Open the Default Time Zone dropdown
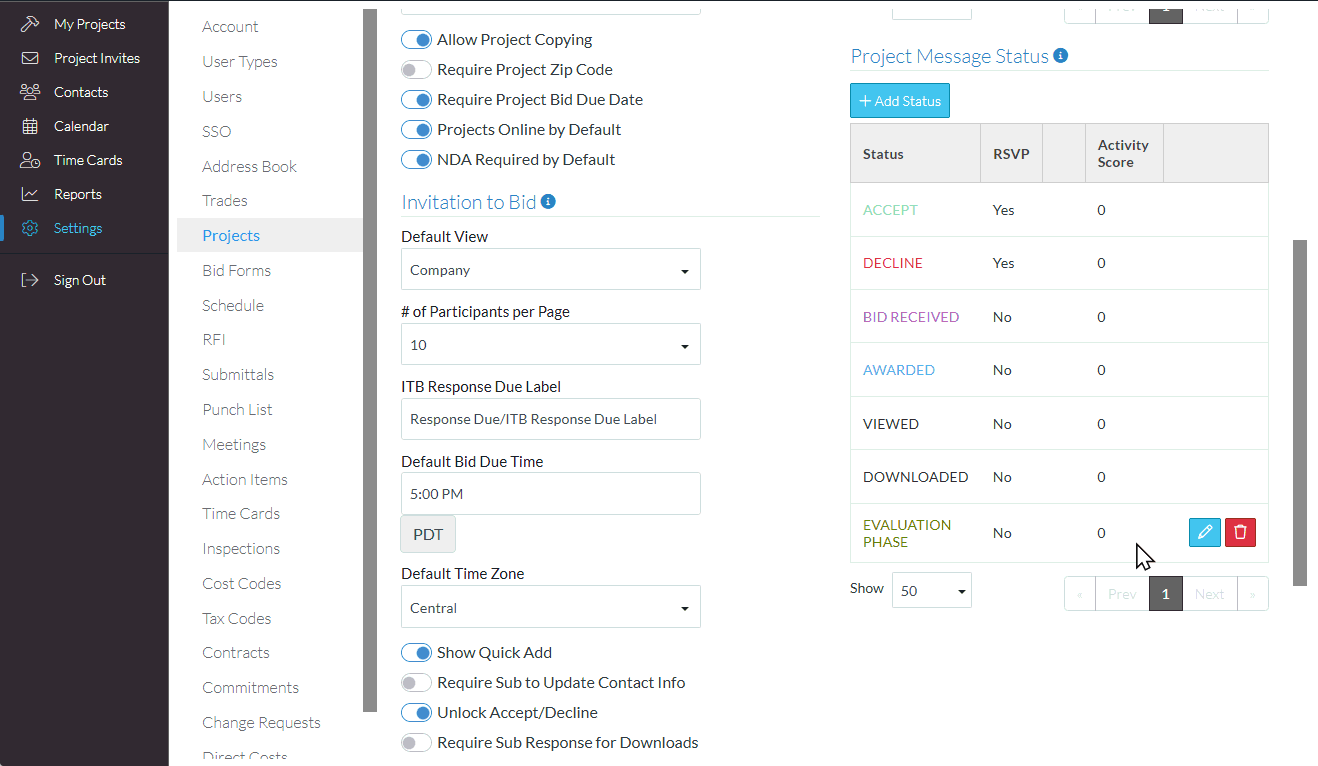Screen dimensions: 1318x766 [x=550, y=608]
